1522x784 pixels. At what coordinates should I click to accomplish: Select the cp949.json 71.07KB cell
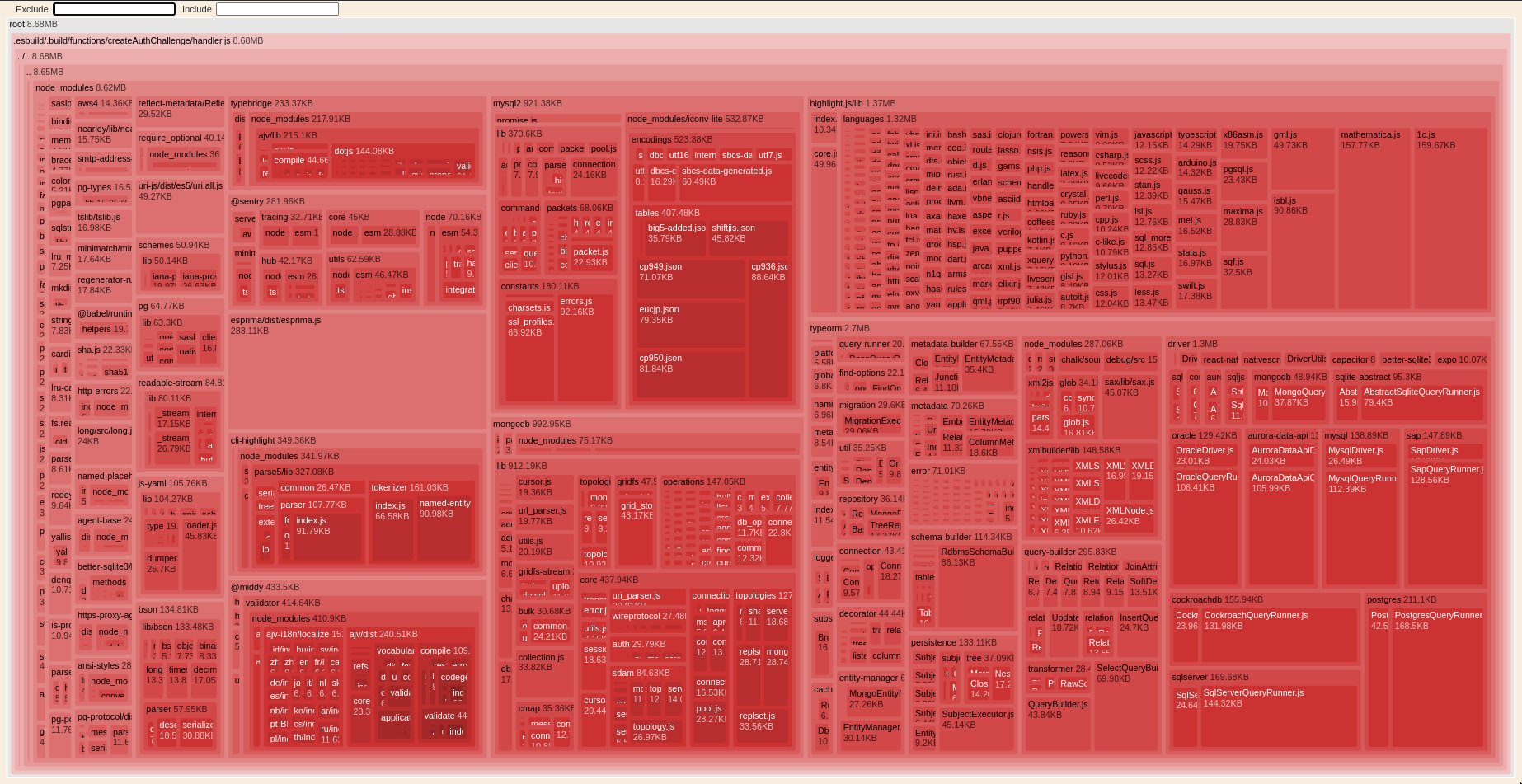click(690, 279)
